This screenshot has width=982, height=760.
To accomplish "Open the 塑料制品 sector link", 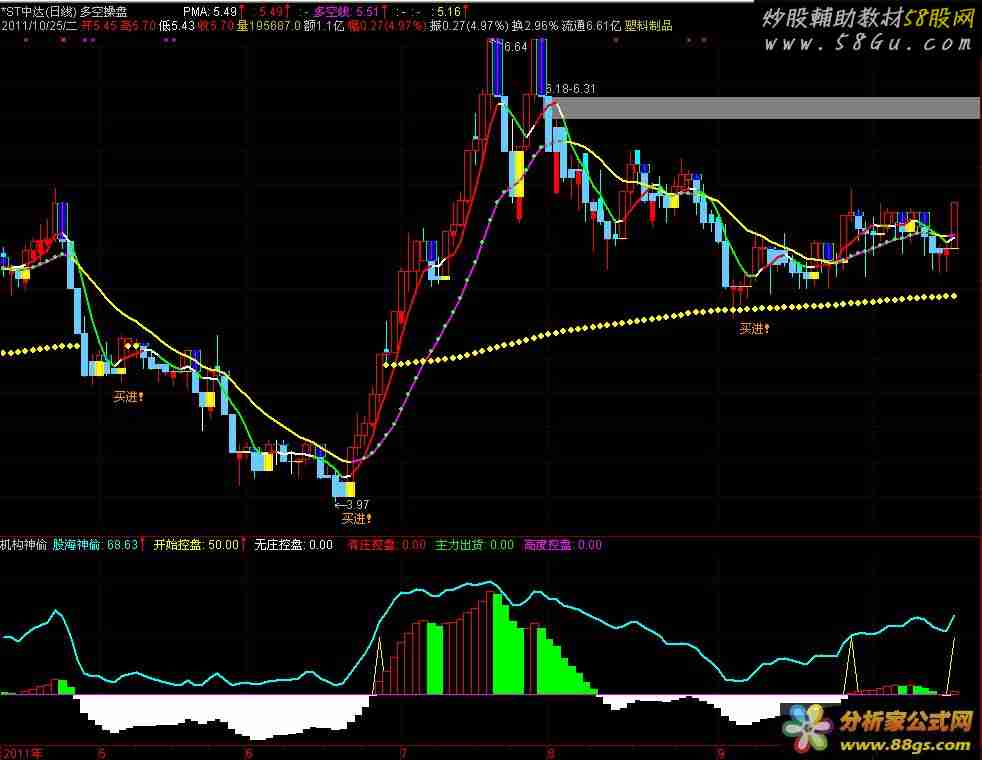I will coord(648,26).
